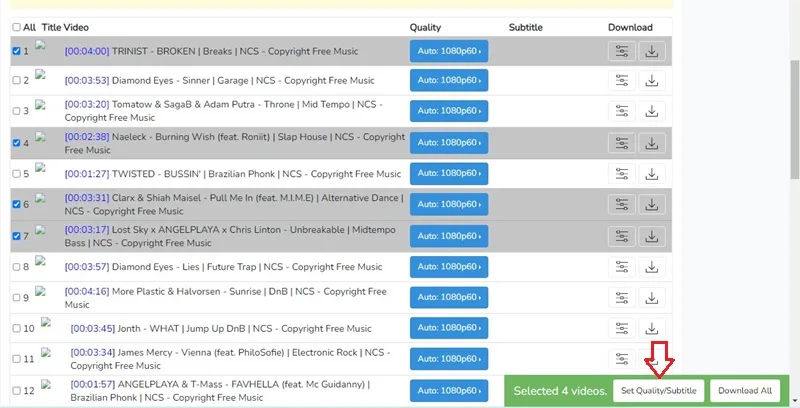This screenshot has height=408, width=800.
Task: Open settings icon for Naeleck - Burning Wish
Action: [621, 143]
